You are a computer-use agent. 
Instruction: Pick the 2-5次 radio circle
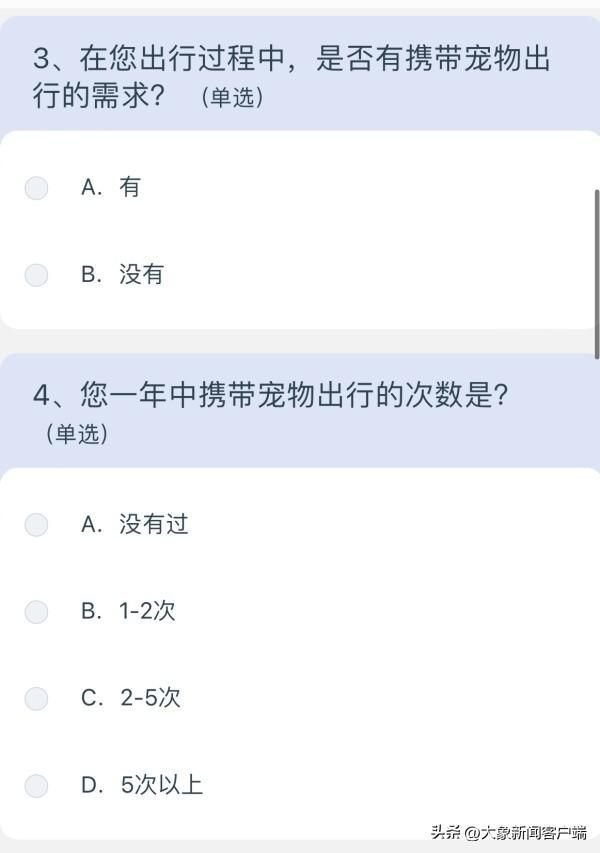36,699
